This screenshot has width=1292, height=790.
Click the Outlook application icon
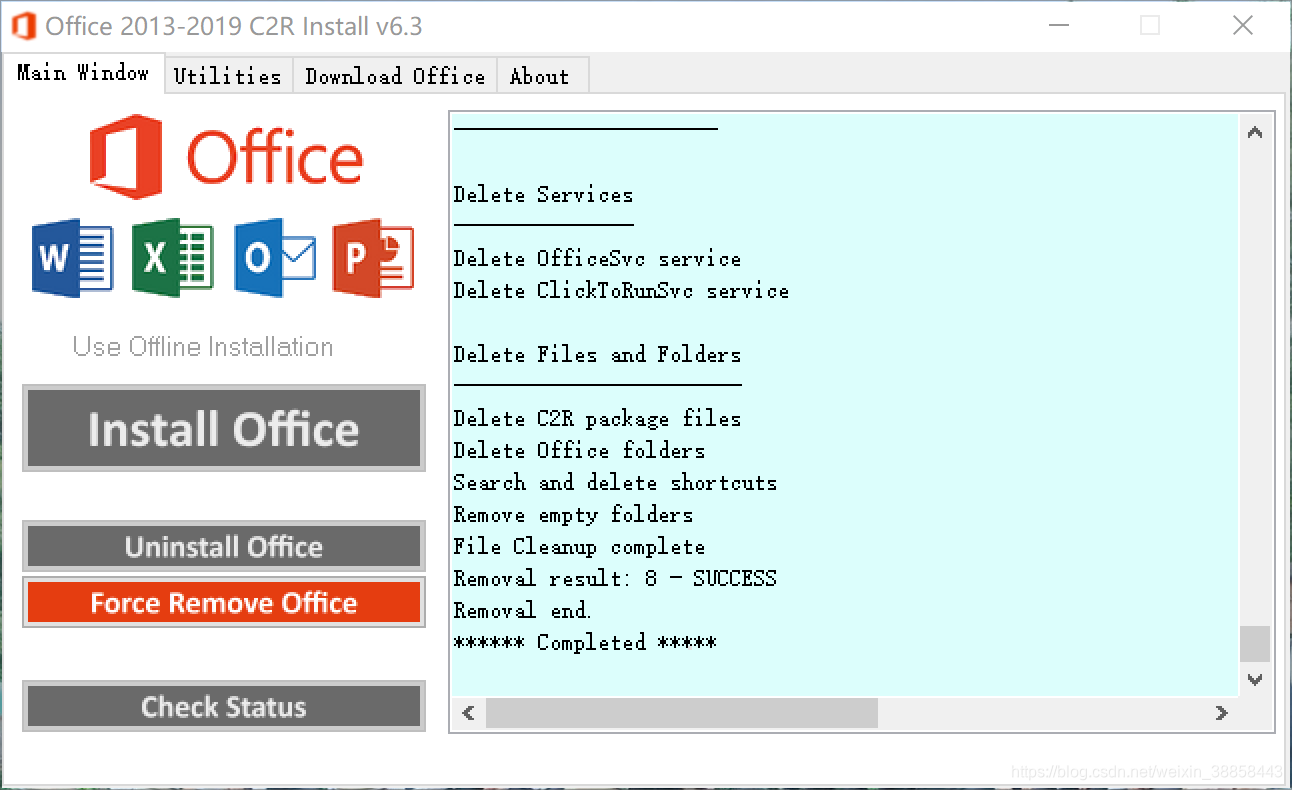[x=274, y=258]
